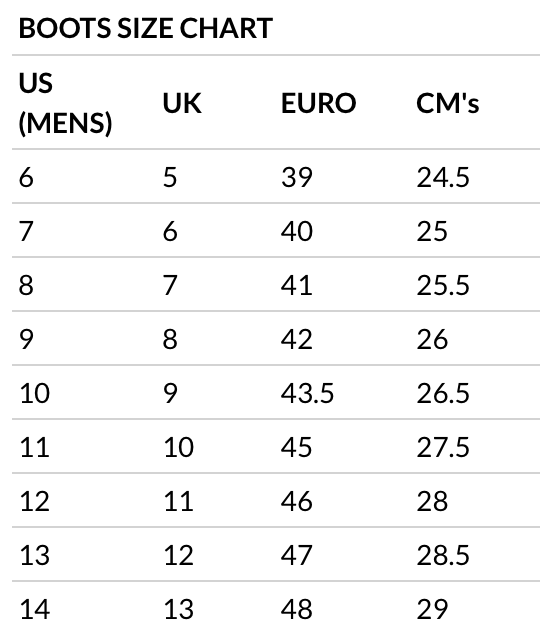552x642 pixels.
Task: Click the EURO 40 value
Action: pyautogui.click(x=296, y=231)
